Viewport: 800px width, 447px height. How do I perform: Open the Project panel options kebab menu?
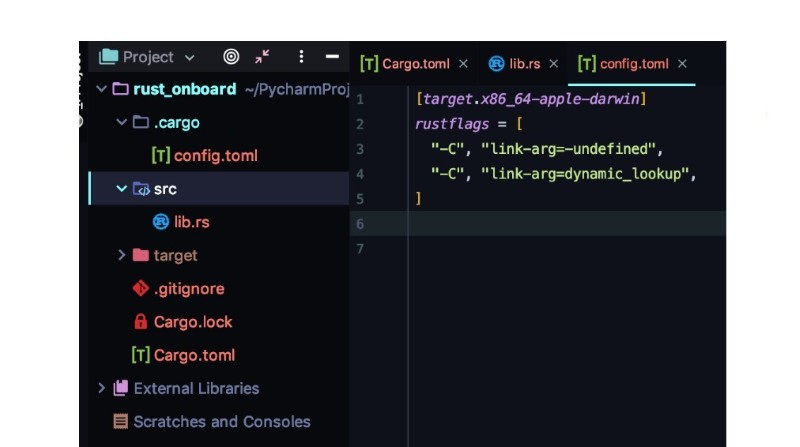click(302, 57)
